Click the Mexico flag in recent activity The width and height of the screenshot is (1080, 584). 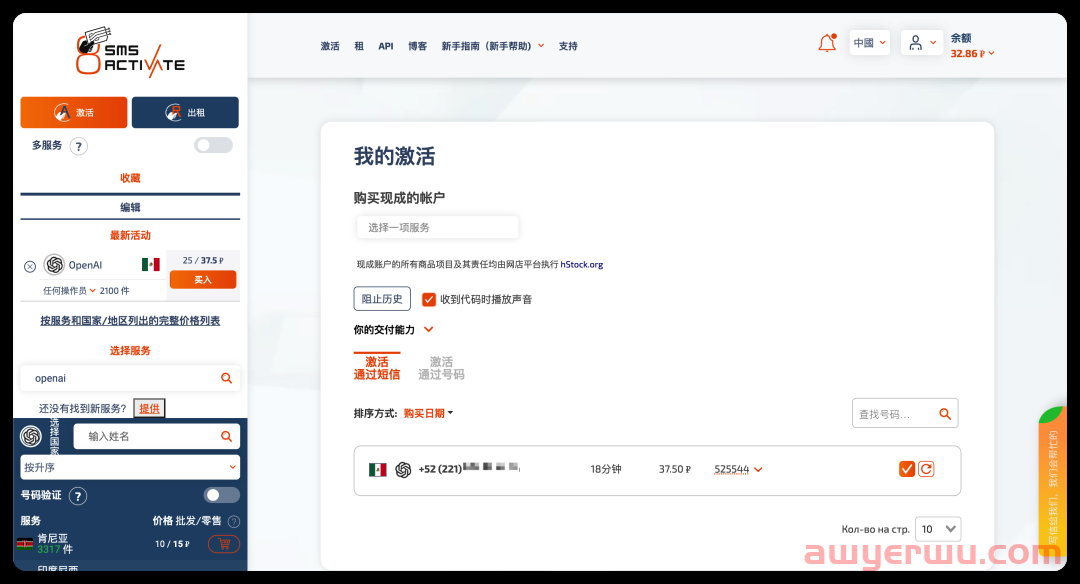151,264
